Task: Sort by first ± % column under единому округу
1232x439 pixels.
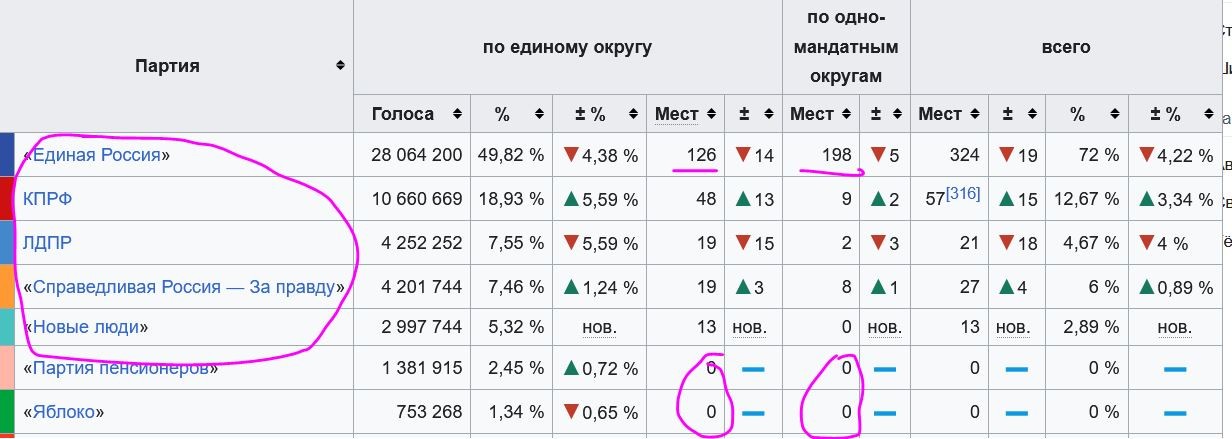Action: tap(632, 114)
